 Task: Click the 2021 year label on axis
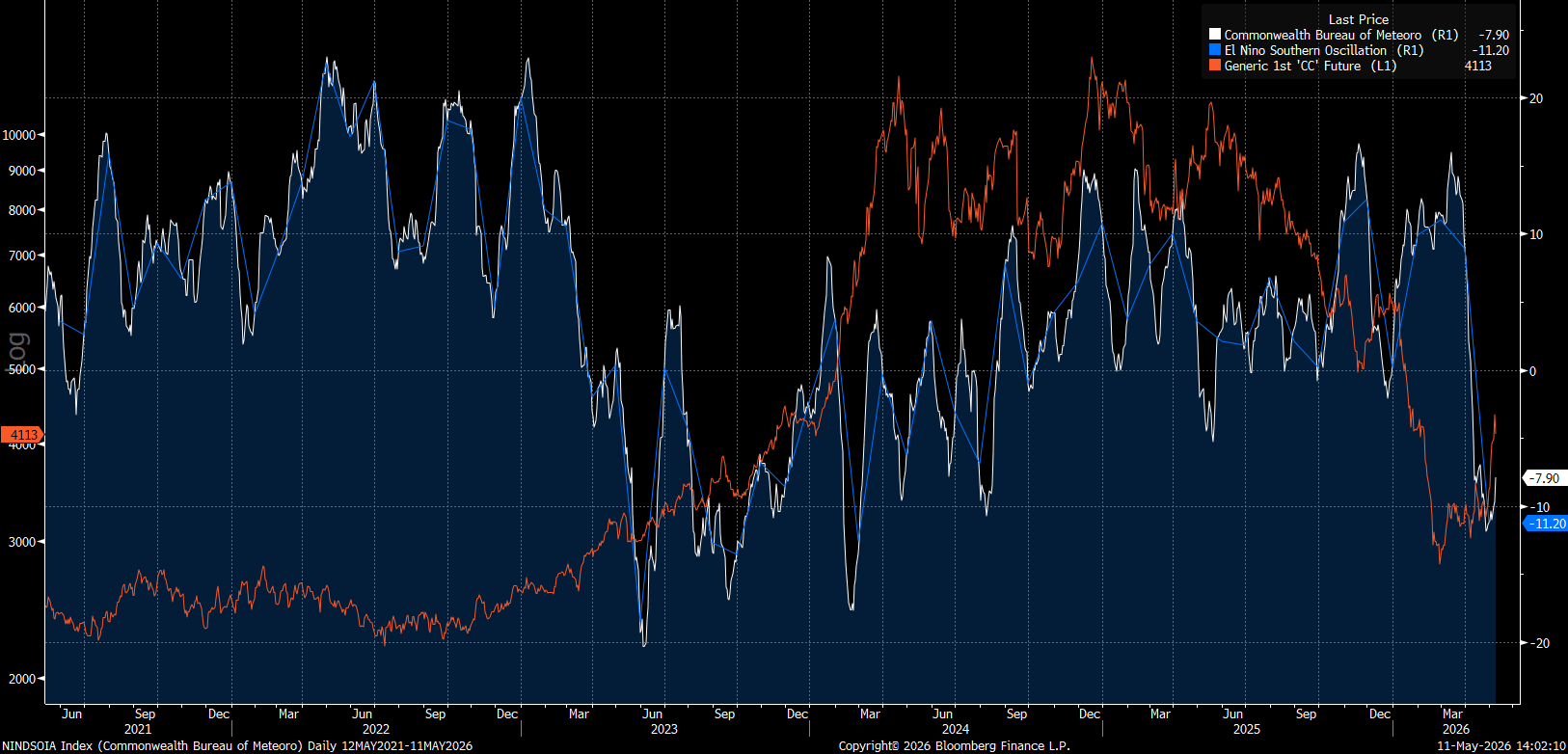(x=138, y=729)
